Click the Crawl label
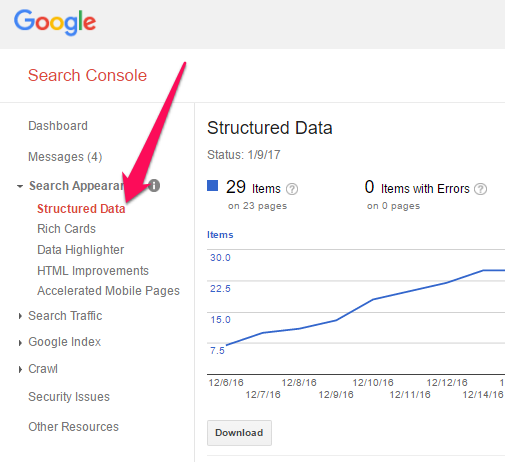 click(43, 369)
